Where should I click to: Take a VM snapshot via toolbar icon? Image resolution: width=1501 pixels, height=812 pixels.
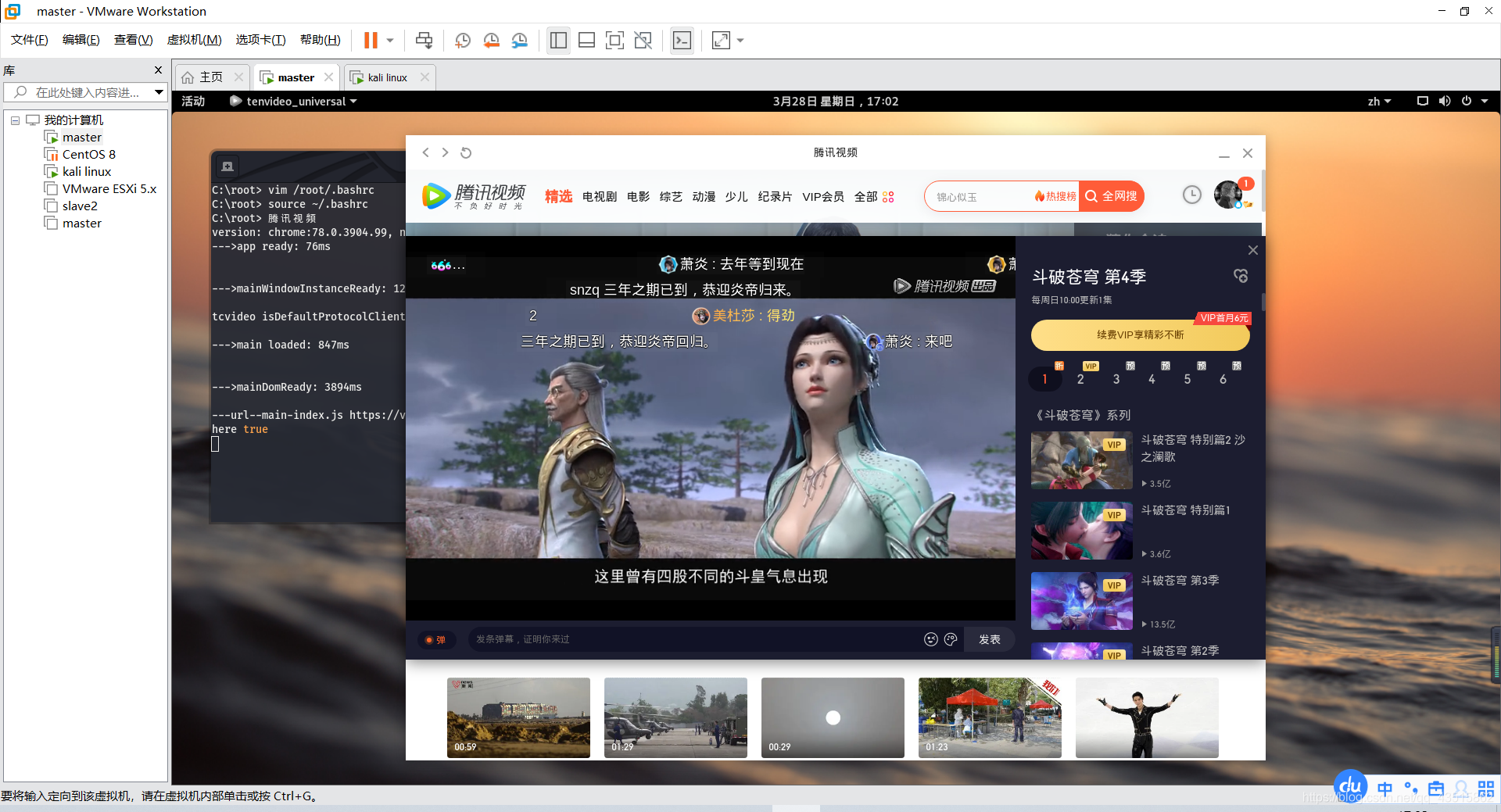(463, 40)
